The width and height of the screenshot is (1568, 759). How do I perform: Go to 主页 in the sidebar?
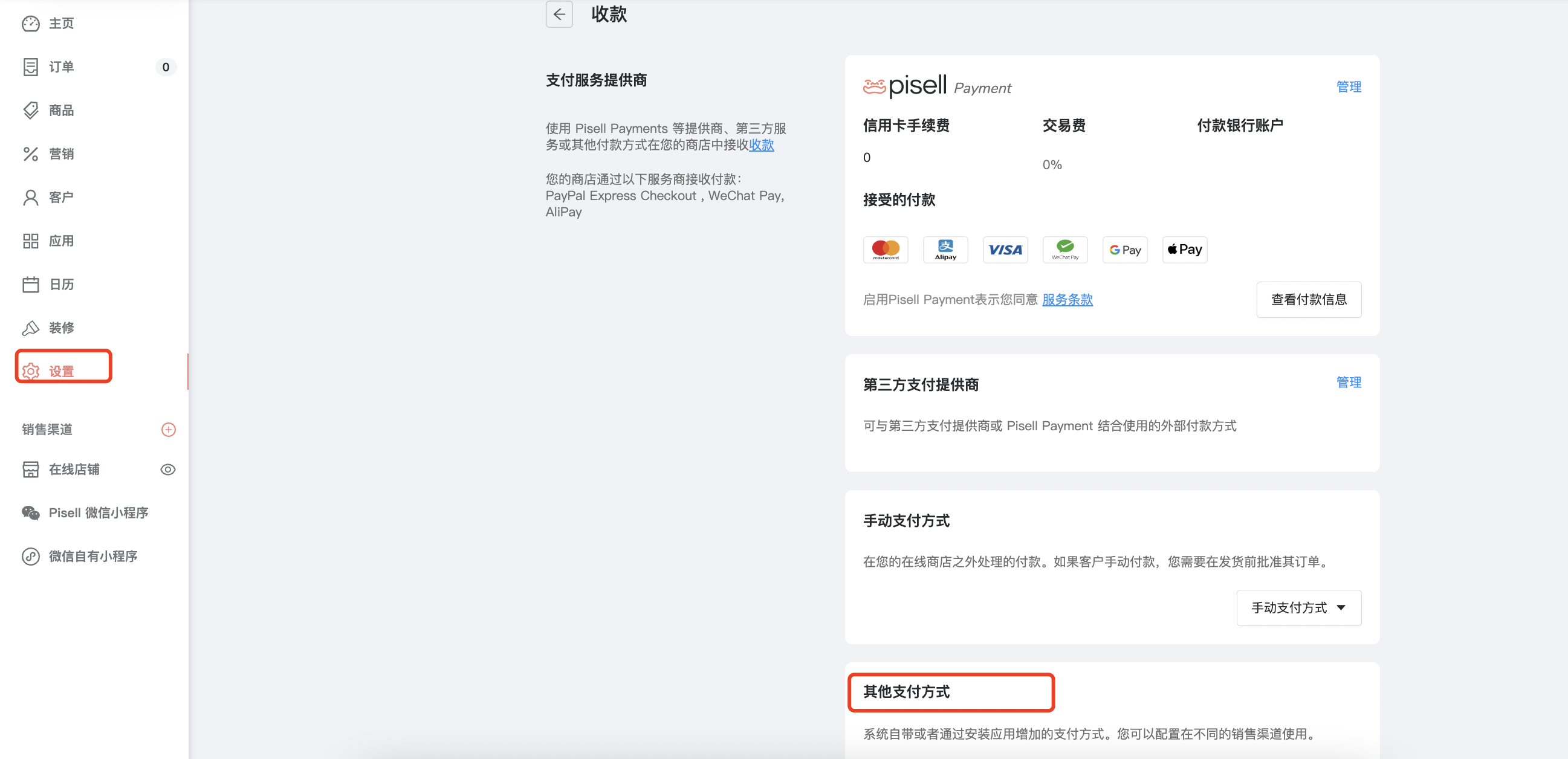[62, 24]
